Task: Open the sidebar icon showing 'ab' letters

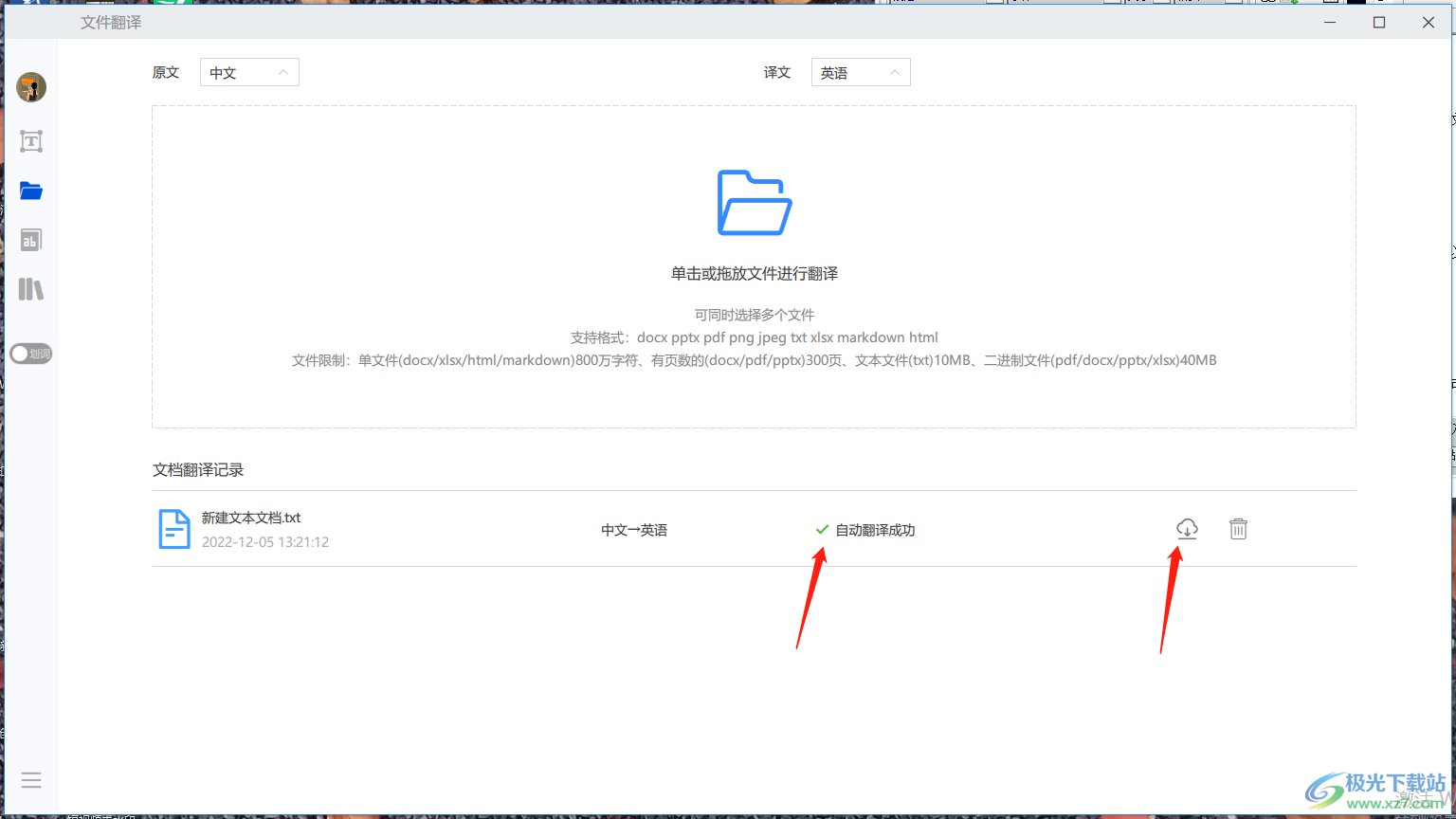Action: (x=31, y=240)
